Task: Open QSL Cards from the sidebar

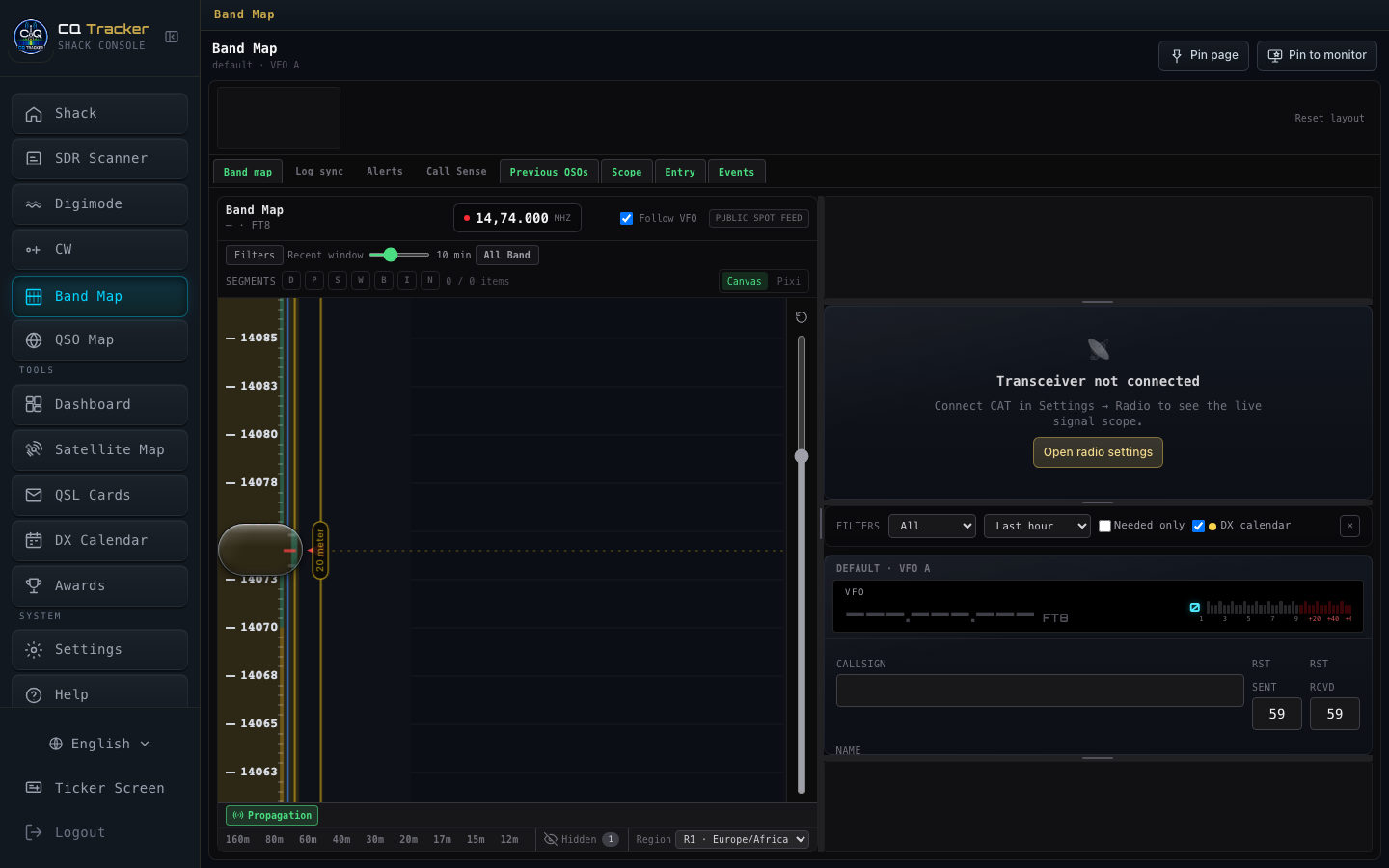Action: click(x=99, y=495)
